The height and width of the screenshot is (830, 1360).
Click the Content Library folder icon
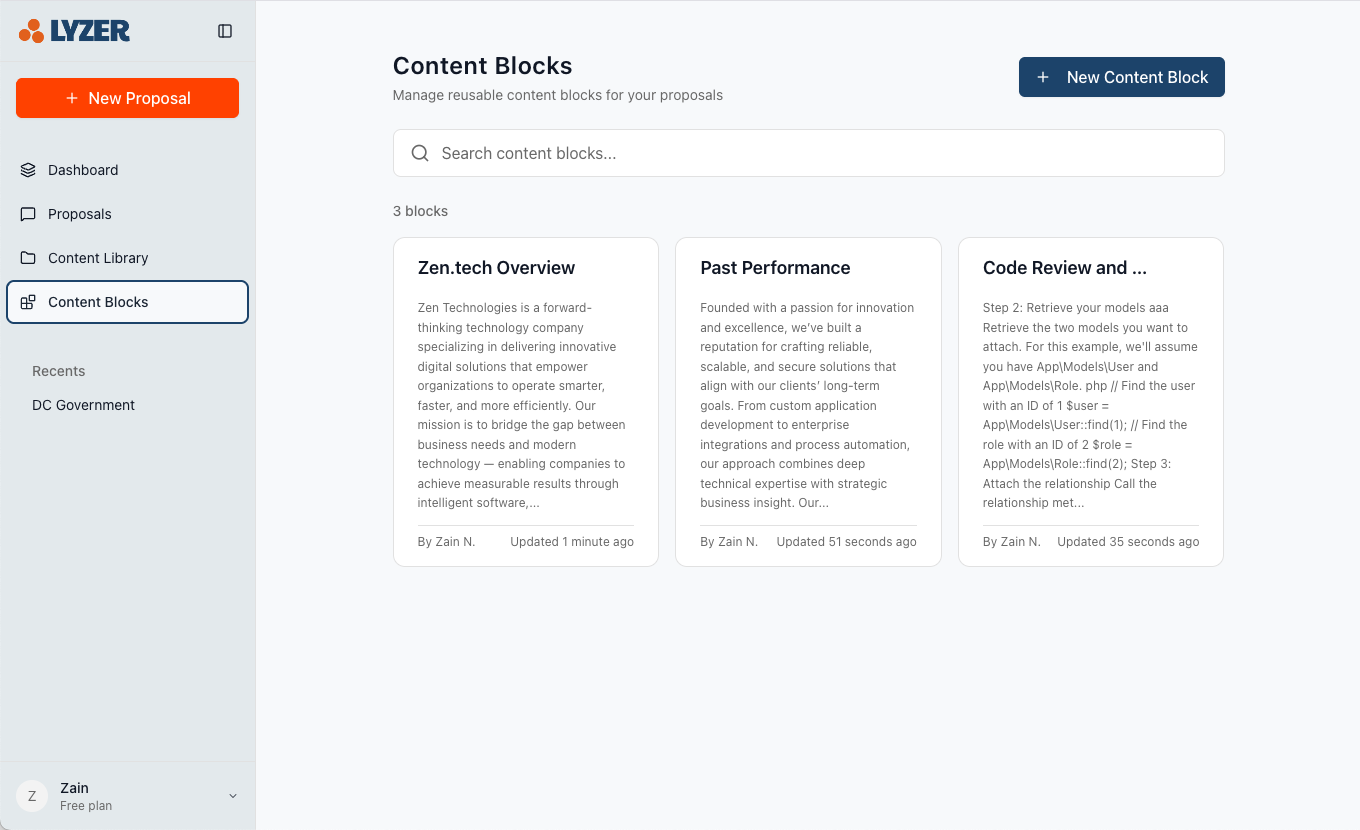click(x=28, y=258)
